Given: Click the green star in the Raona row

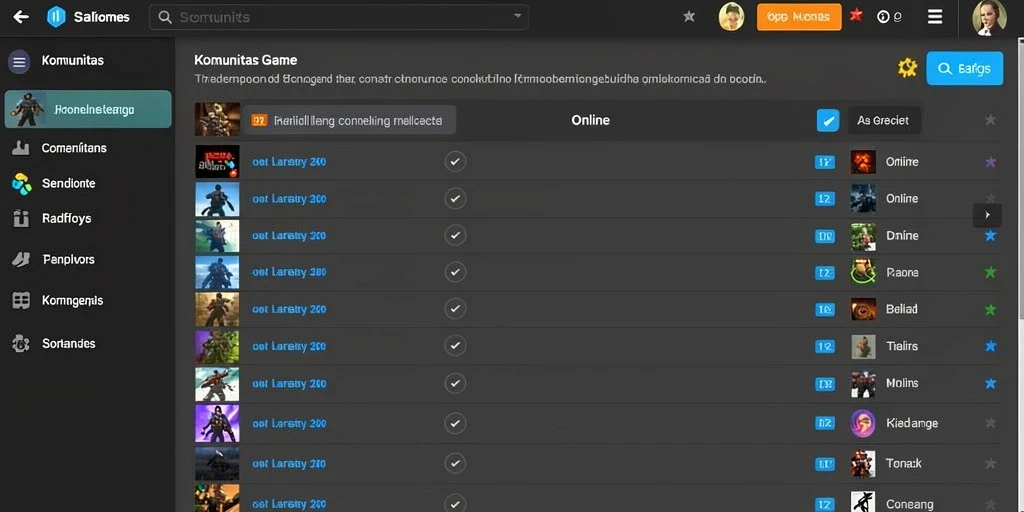Looking at the screenshot, I should (991, 272).
